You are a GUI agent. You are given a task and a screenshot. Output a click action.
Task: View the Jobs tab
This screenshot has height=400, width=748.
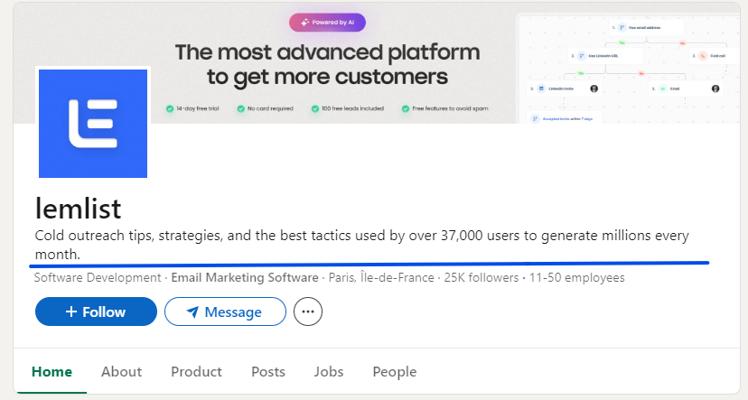pyautogui.click(x=329, y=372)
